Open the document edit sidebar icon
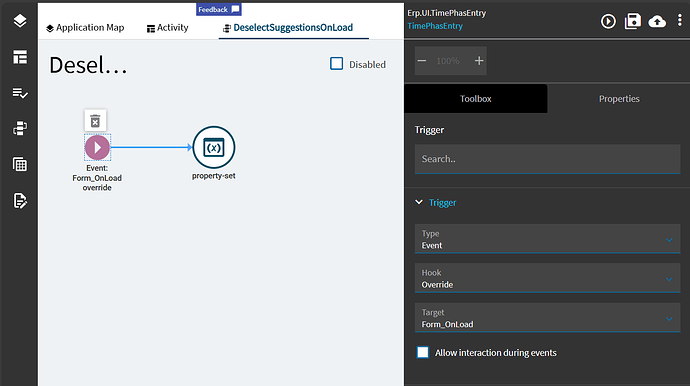Viewport: 690px width, 386px height. (20, 201)
